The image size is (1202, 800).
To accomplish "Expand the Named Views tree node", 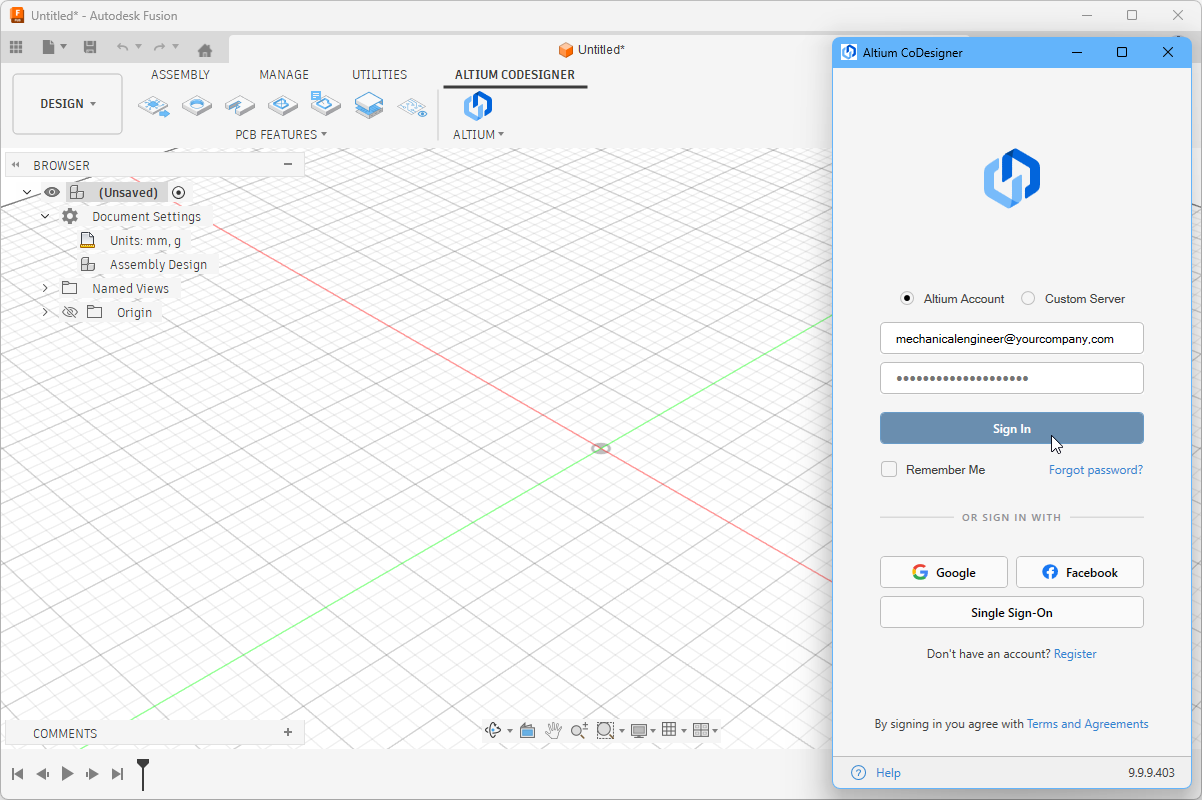I will click(x=45, y=288).
